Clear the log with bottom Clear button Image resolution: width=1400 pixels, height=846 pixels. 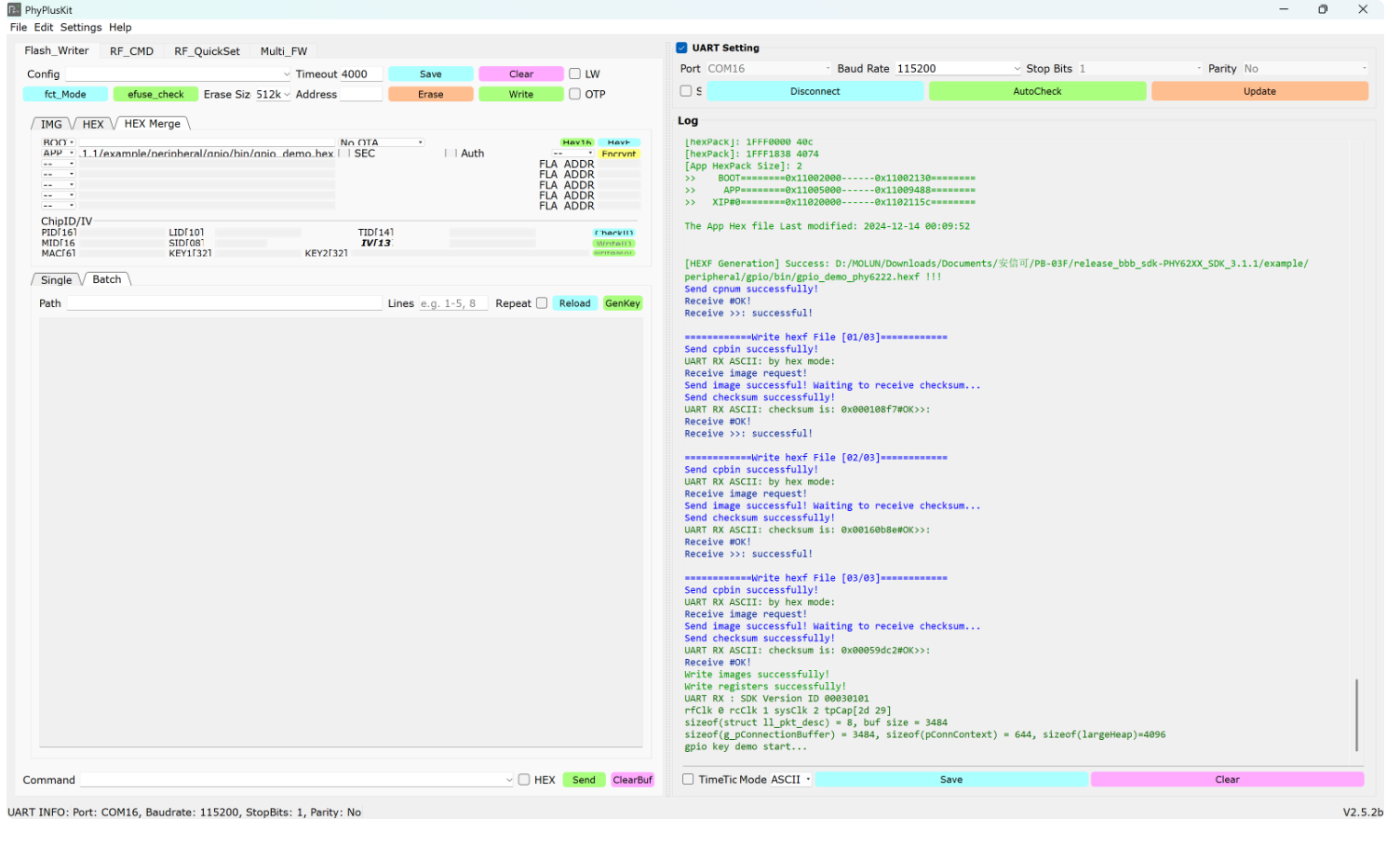pos(1227,780)
